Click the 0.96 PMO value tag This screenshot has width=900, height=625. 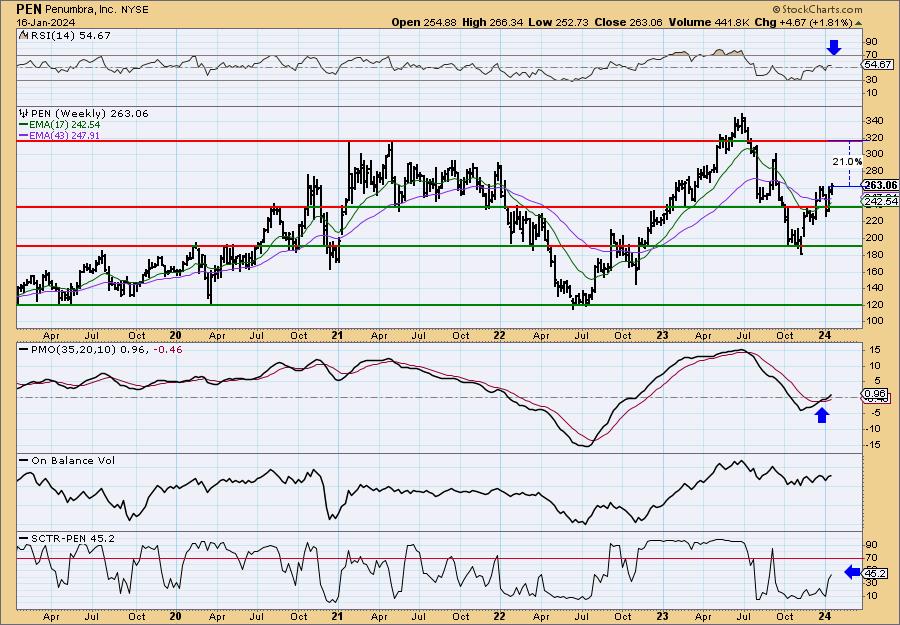point(875,394)
